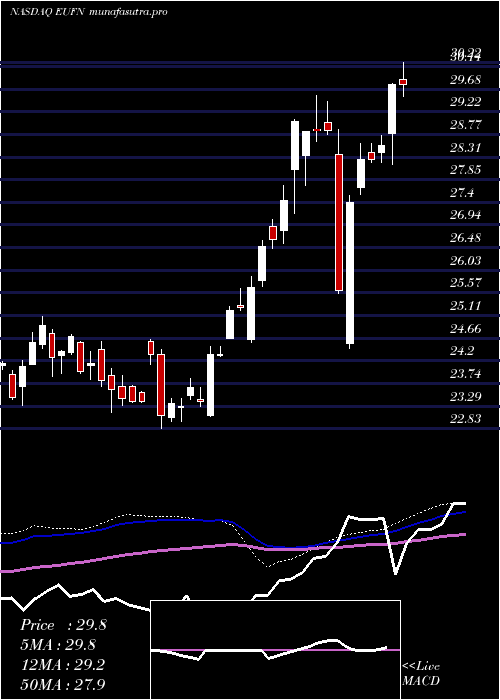Select the 27.85 price axis label
The width and height of the screenshot is (500, 700).
(465, 170)
